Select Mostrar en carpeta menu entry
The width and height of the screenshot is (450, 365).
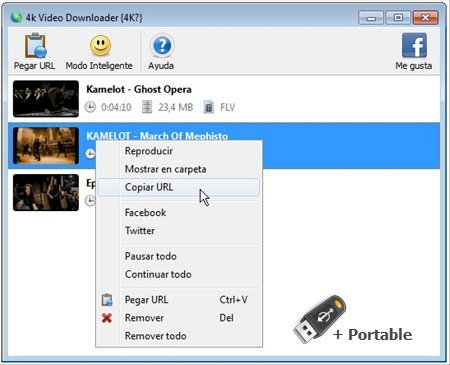point(179,169)
